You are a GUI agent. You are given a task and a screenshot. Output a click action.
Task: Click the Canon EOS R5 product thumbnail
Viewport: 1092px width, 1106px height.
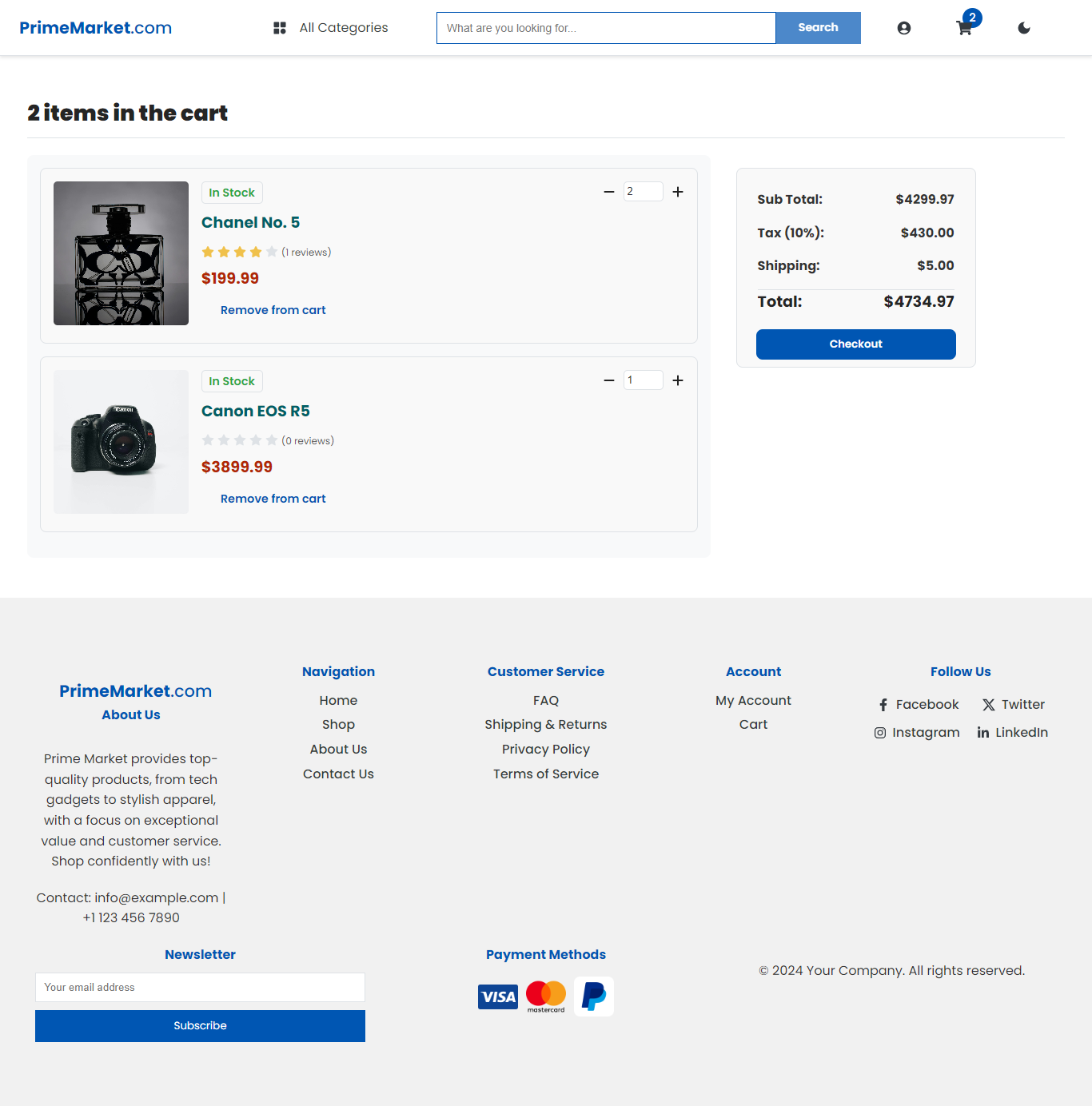coord(121,441)
